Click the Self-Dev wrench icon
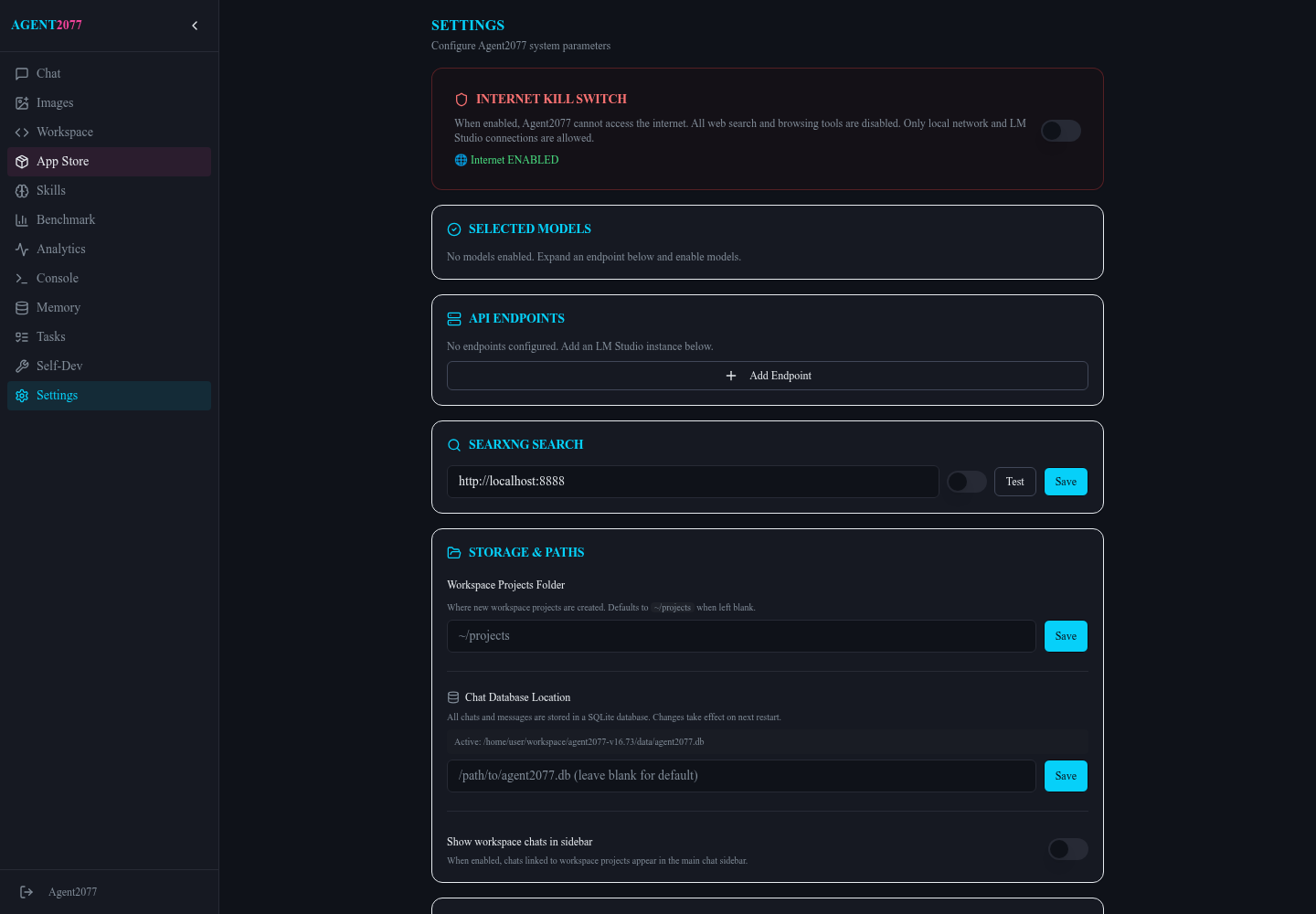Viewport: 1316px width, 914px height. pos(22,367)
